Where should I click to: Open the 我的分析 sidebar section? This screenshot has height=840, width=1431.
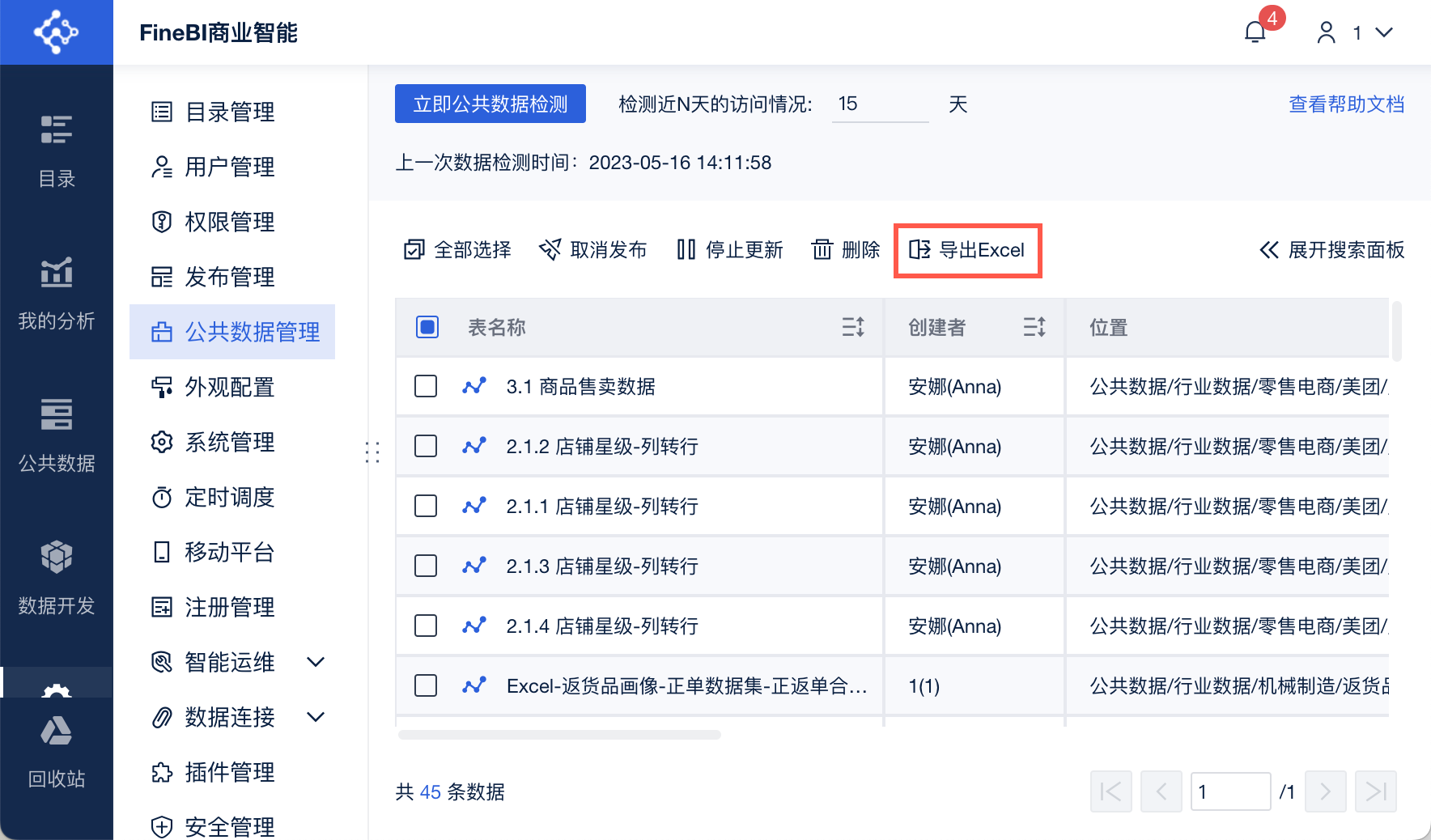[x=56, y=295]
